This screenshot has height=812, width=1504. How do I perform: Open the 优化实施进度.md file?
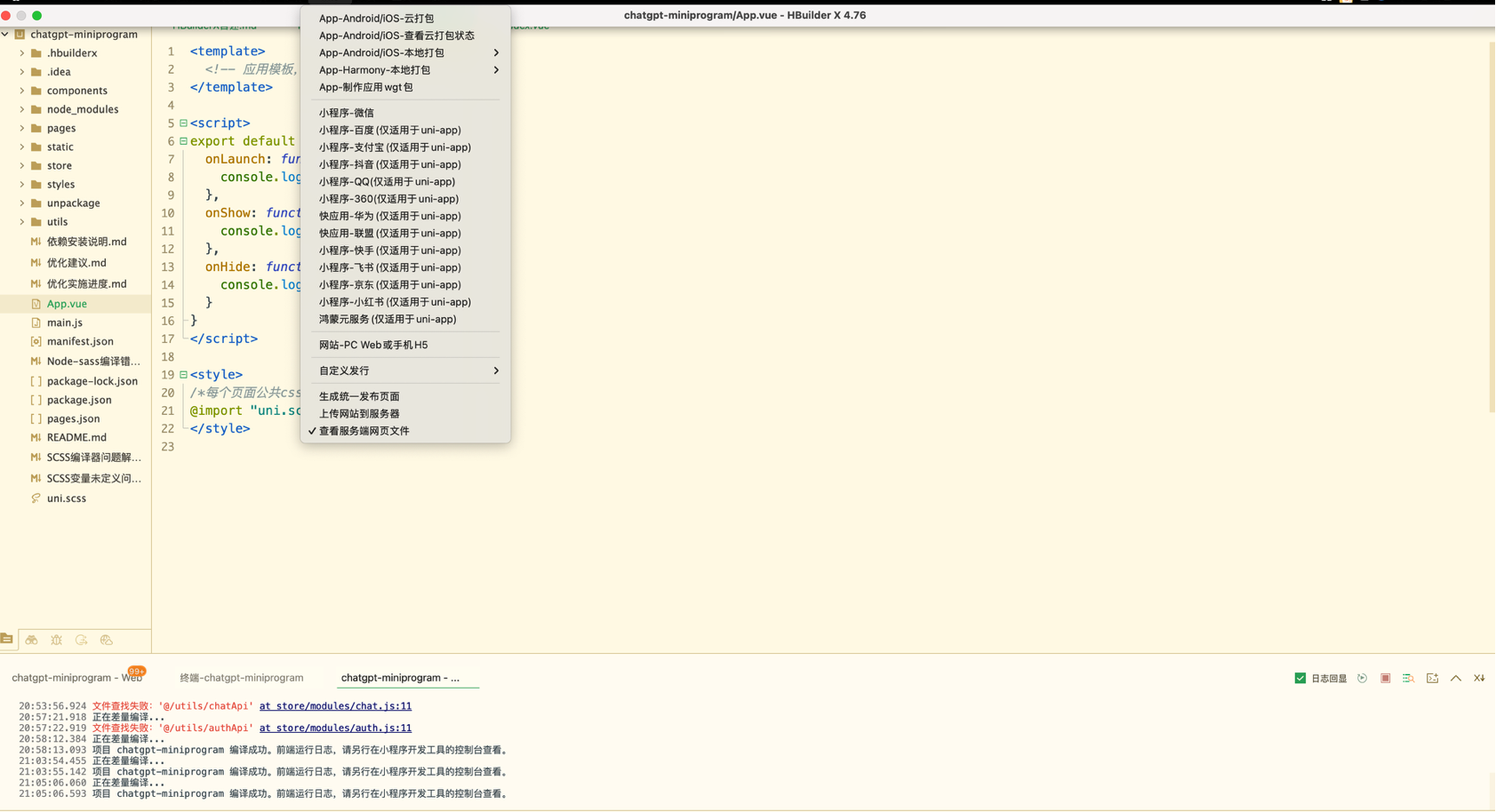pos(87,285)
